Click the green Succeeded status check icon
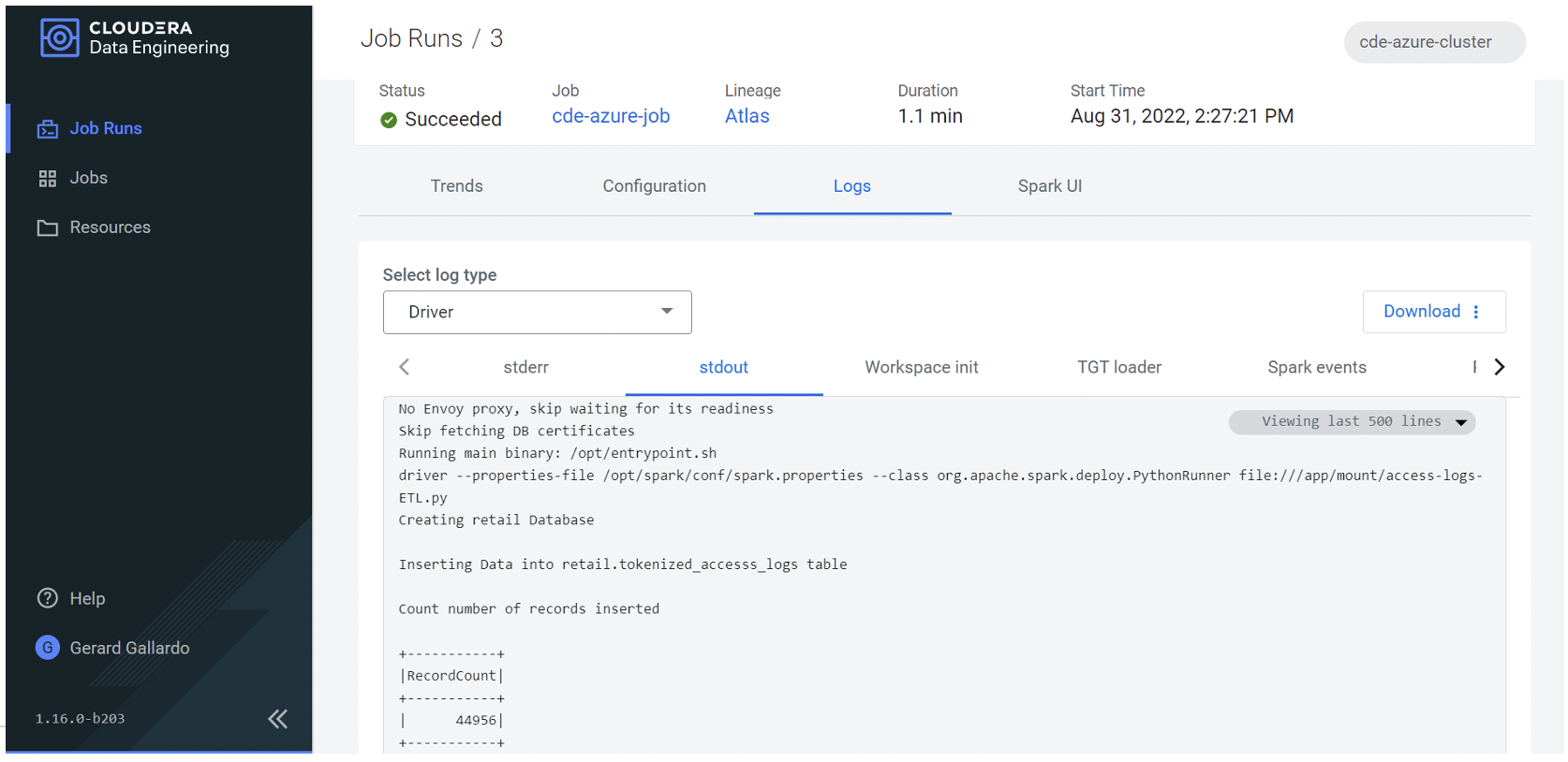Viewport: 1568px width, 762px height. pyautogui.click(x=389, y=120)
